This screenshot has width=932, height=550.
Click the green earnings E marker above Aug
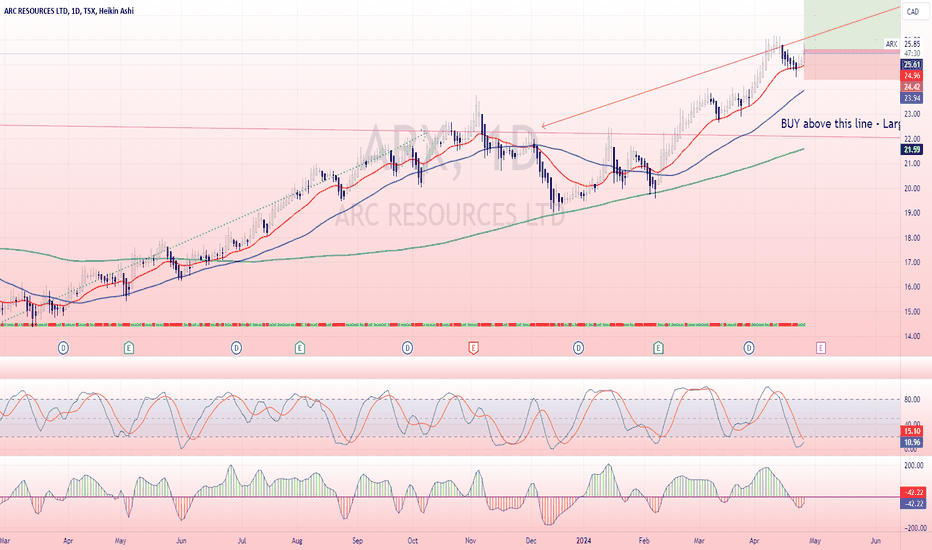tap(300, 348)
